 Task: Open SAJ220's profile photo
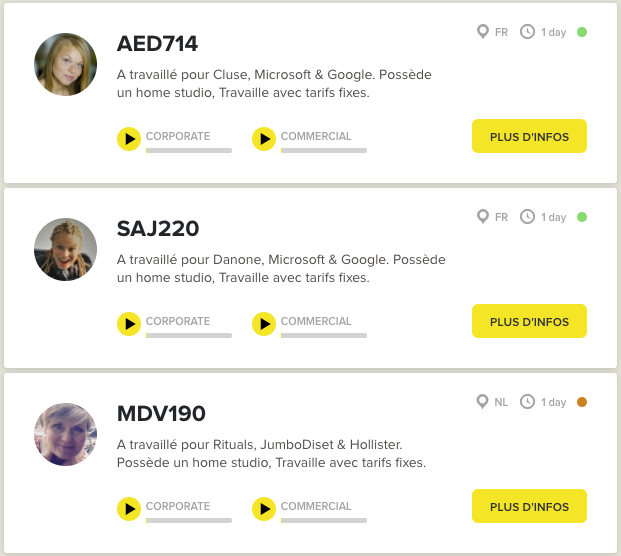(65, 249)
